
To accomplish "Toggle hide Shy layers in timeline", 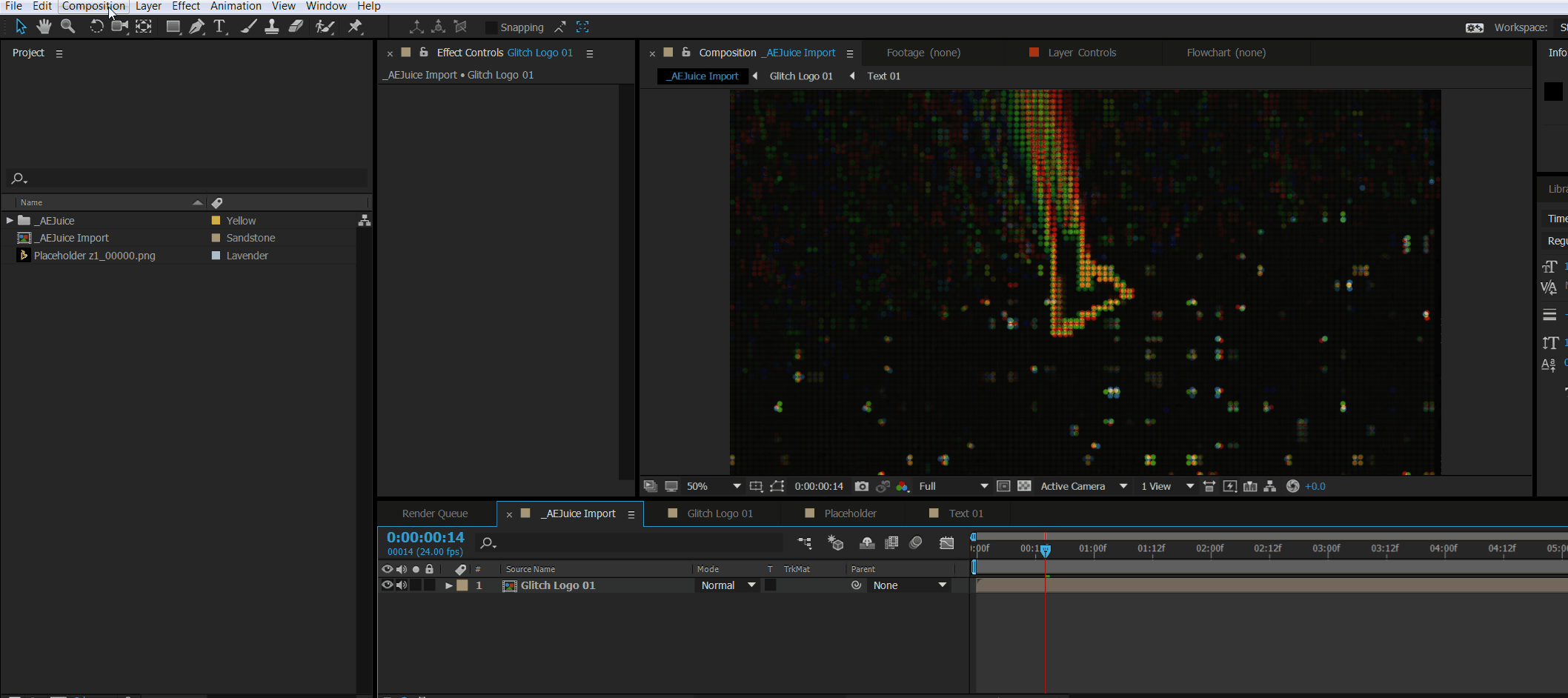I will (867, 542).
